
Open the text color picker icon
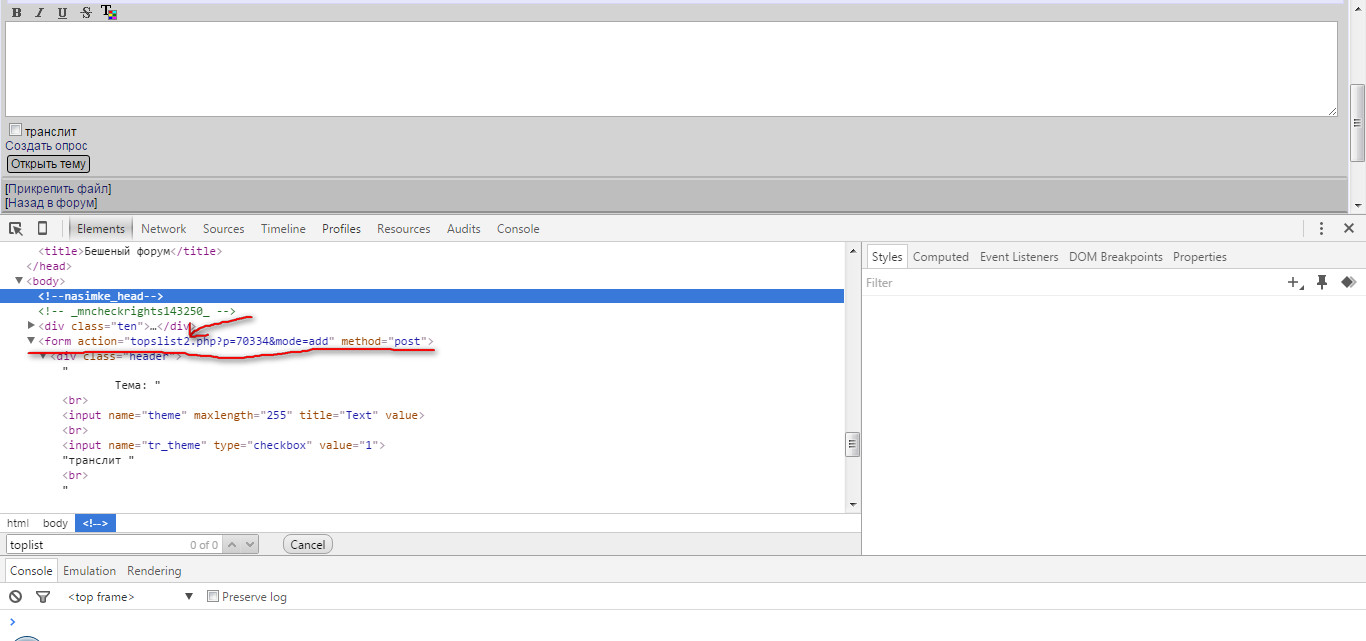[x=109, y=13]
